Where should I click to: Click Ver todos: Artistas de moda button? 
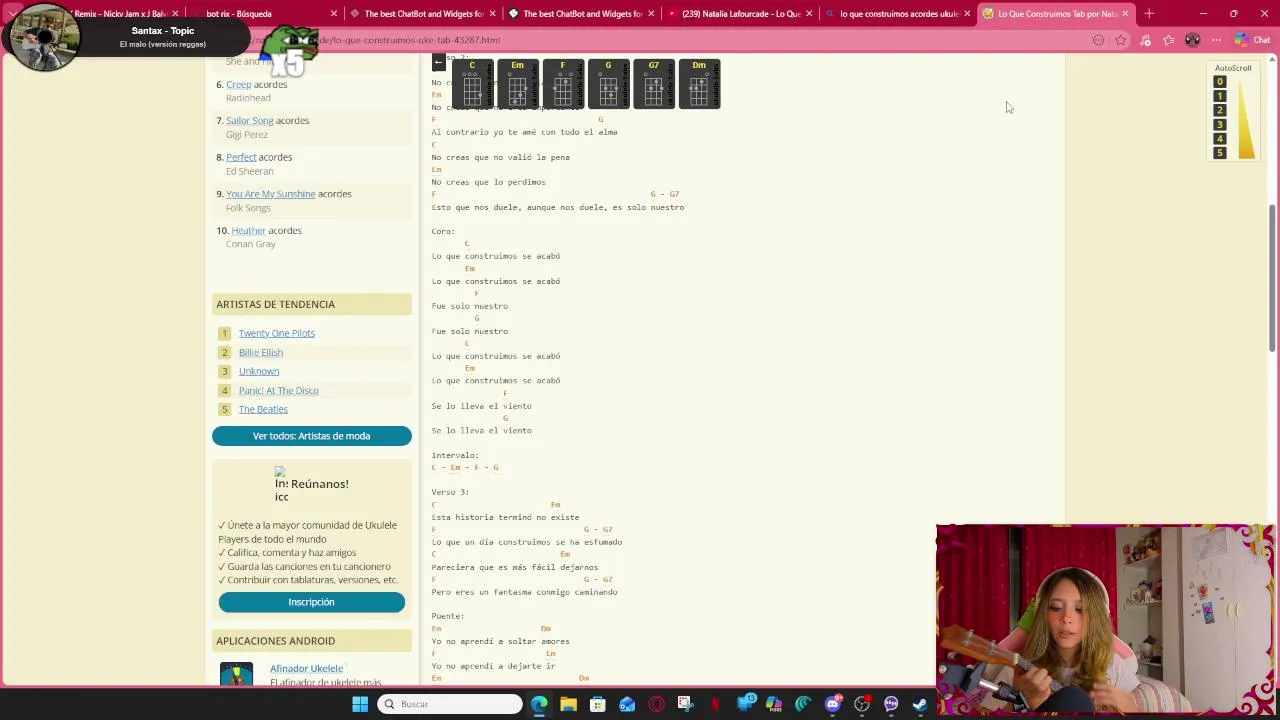pos(311,436)
